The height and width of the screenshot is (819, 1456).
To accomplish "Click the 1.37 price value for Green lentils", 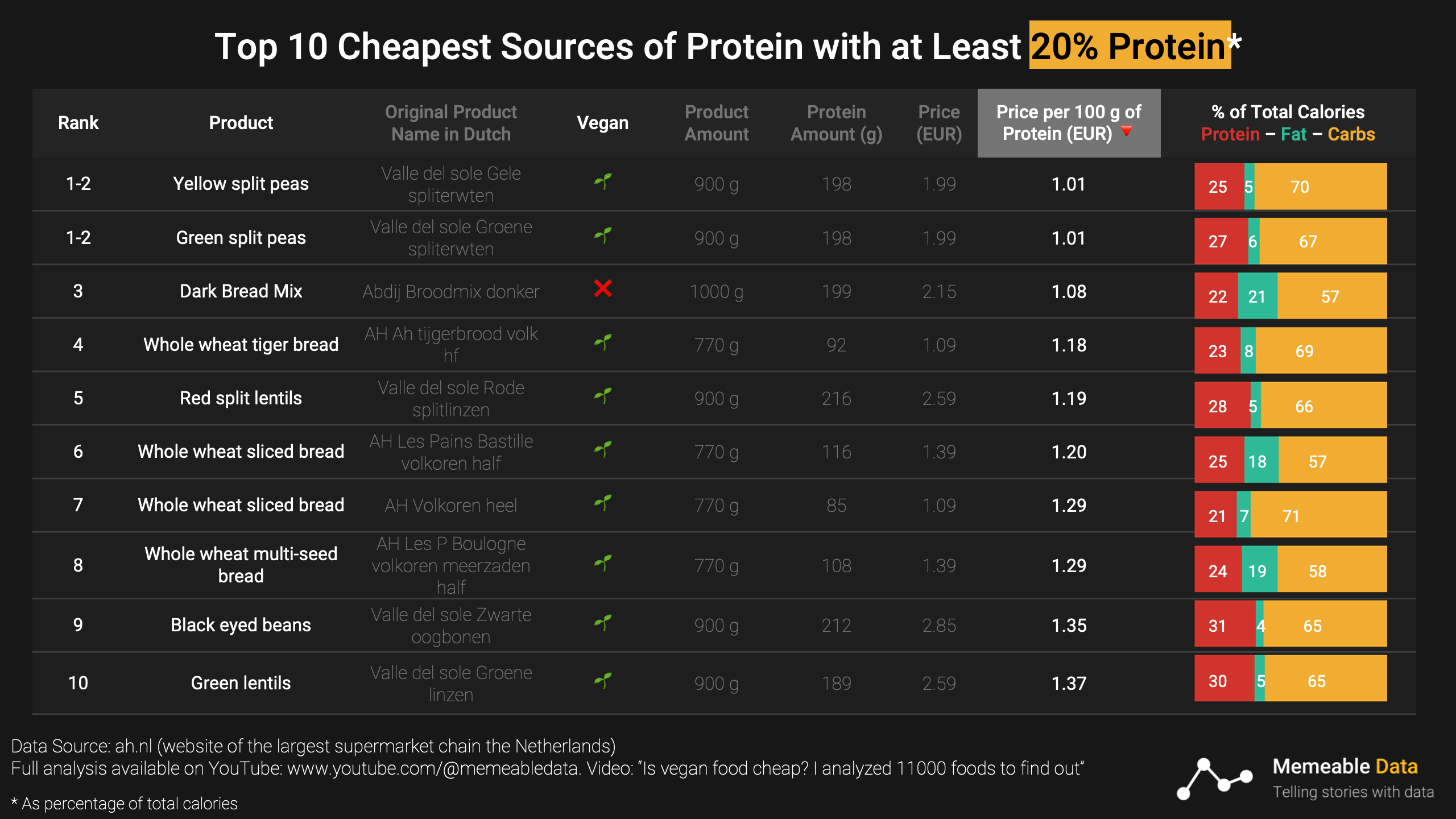I will [x=1069, y=683].
